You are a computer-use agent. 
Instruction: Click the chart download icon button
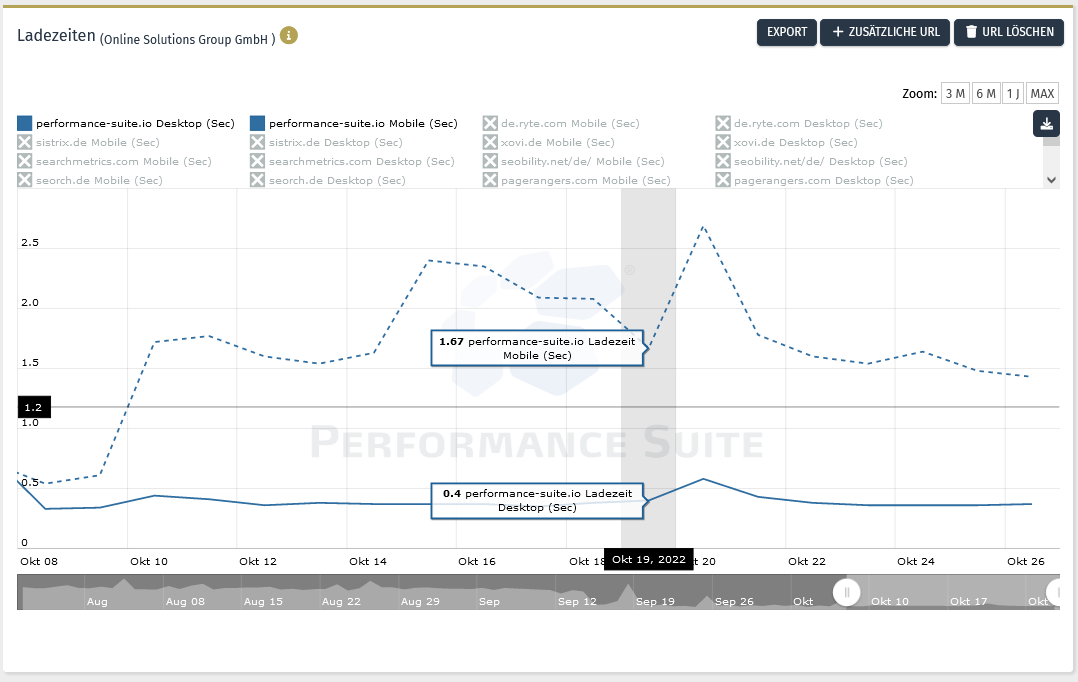coord(1046,124)
